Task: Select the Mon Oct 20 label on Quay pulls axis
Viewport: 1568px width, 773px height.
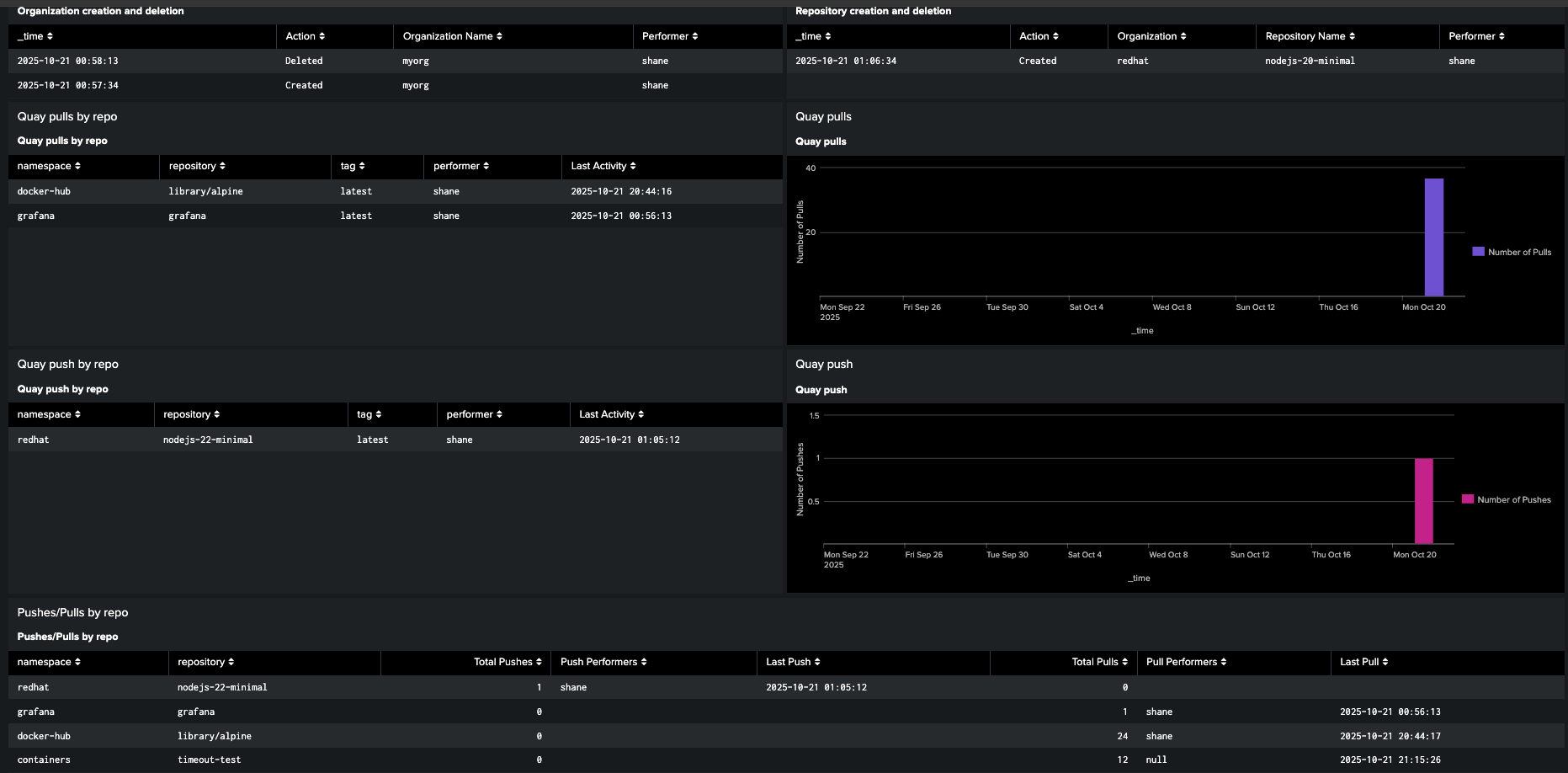Action: coord(1423,307)
